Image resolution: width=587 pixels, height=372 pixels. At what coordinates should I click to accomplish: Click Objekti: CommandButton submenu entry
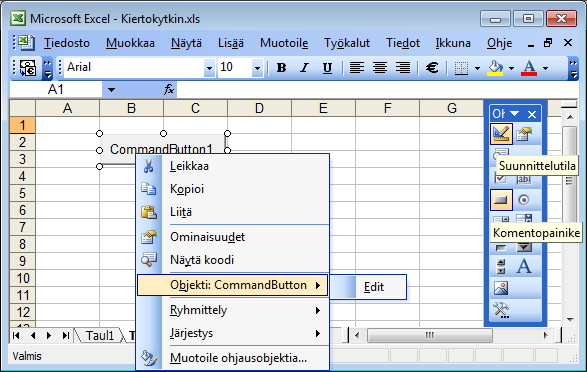(233, 285)
